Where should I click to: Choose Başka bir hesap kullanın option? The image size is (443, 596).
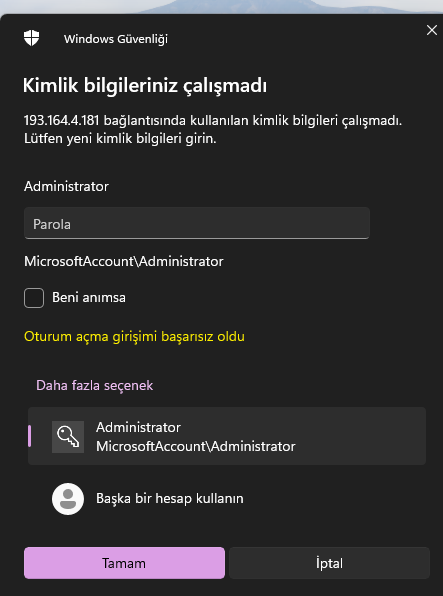point(170,498)
